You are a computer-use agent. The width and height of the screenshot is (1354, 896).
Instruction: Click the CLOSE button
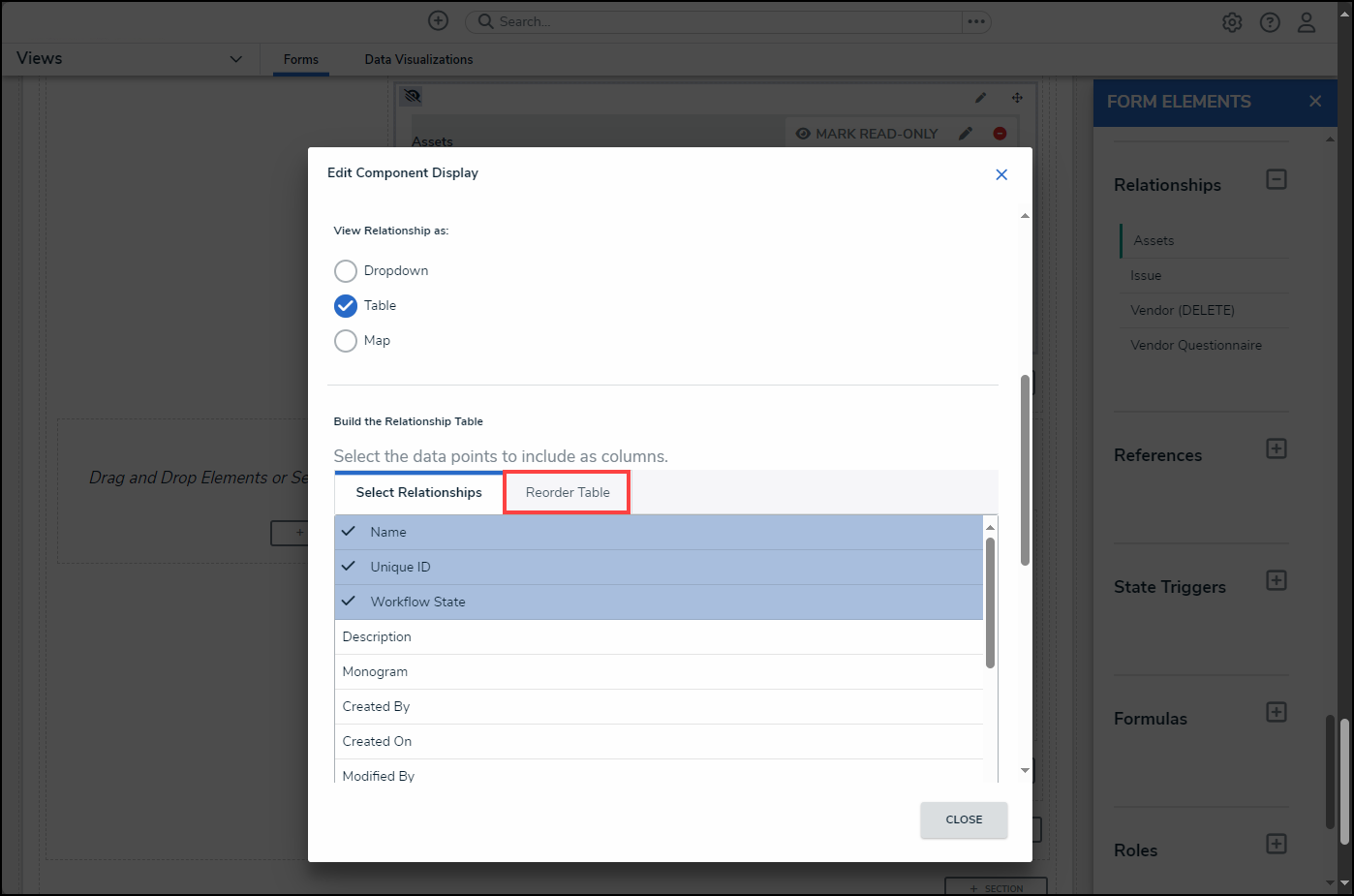tap(964, 819)
